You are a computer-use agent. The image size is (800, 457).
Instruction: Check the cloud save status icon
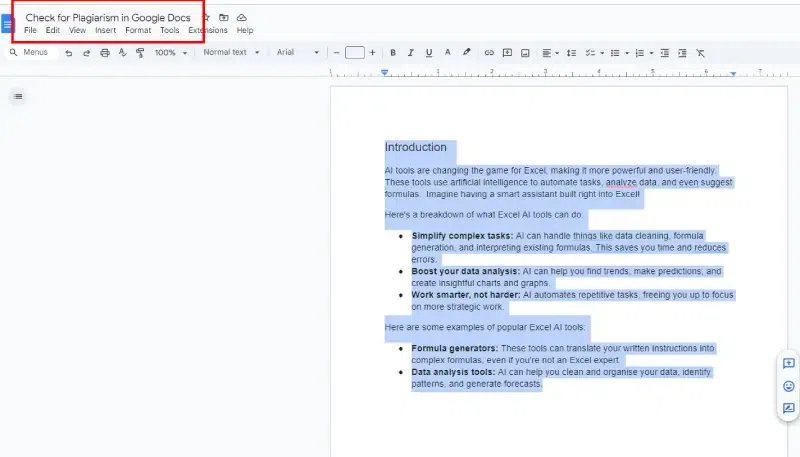pyautogui.click(x=242, y=17)
